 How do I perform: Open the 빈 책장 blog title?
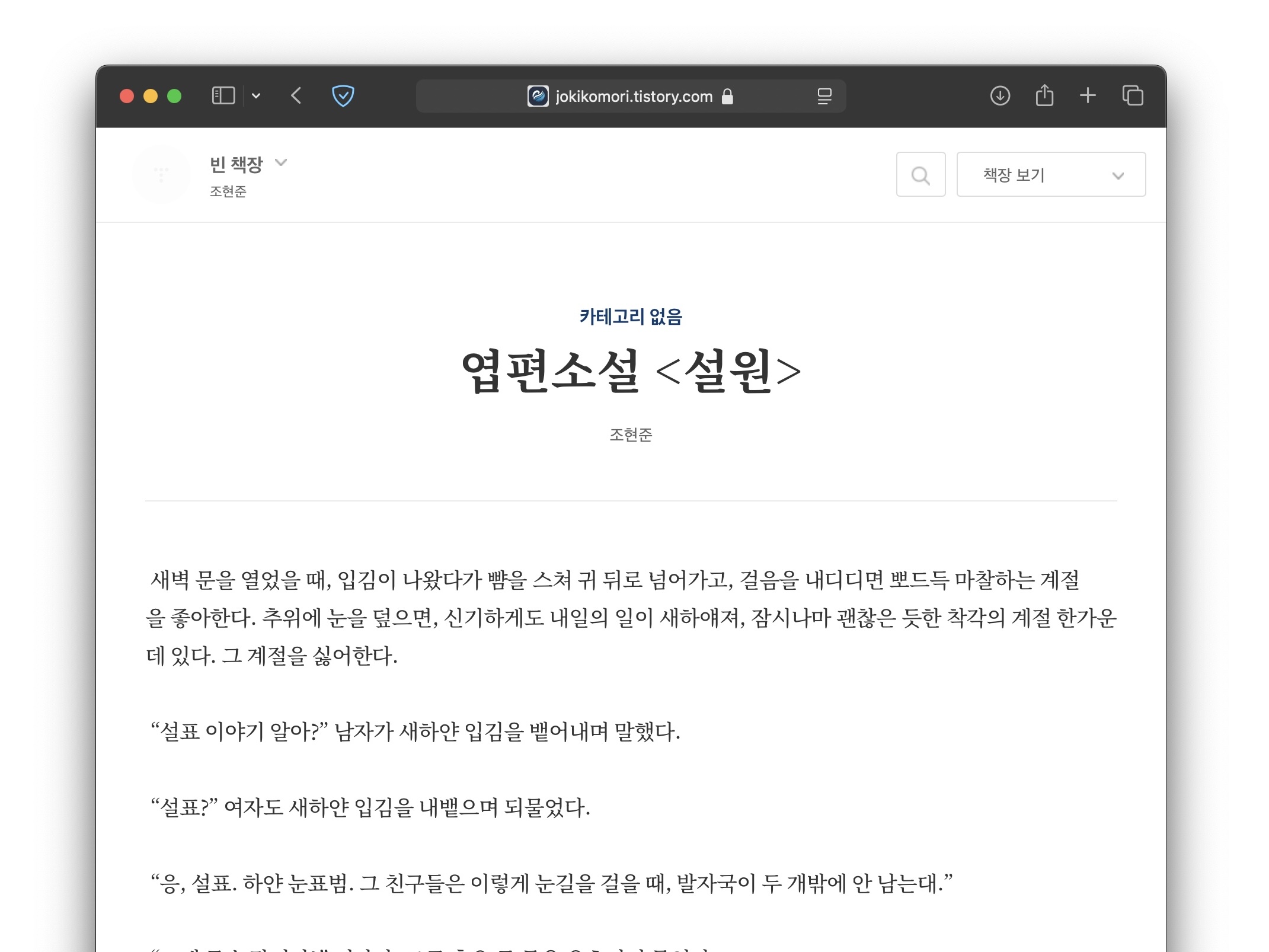(x=236, y=164)
